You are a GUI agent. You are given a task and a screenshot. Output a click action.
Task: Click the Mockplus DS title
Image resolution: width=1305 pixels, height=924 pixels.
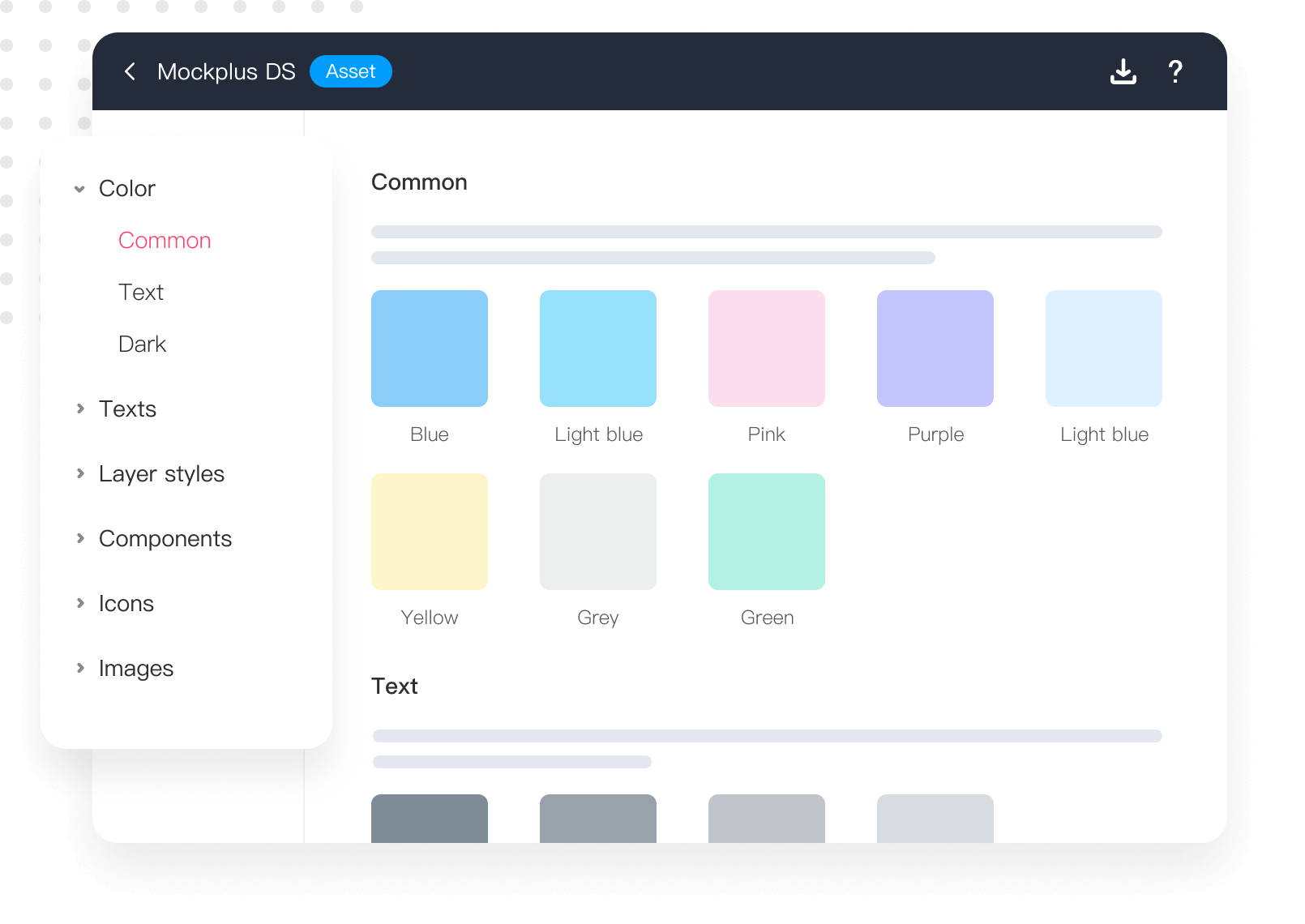click(226, 72)
